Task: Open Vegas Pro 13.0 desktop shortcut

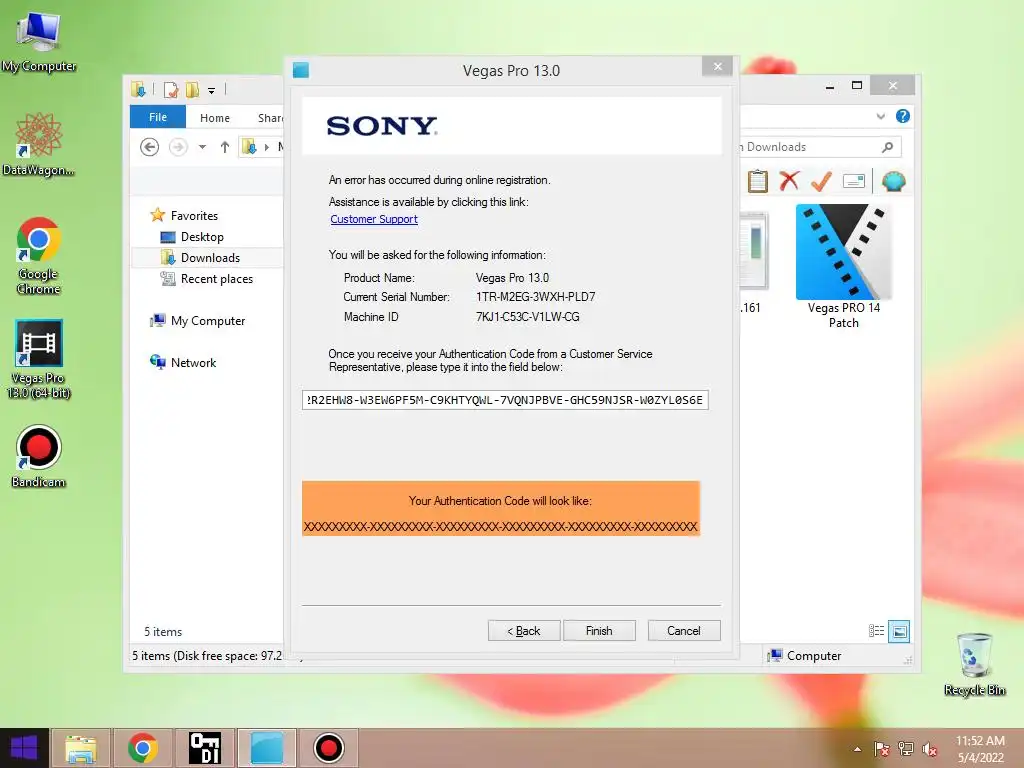Action: coord(39,359)
